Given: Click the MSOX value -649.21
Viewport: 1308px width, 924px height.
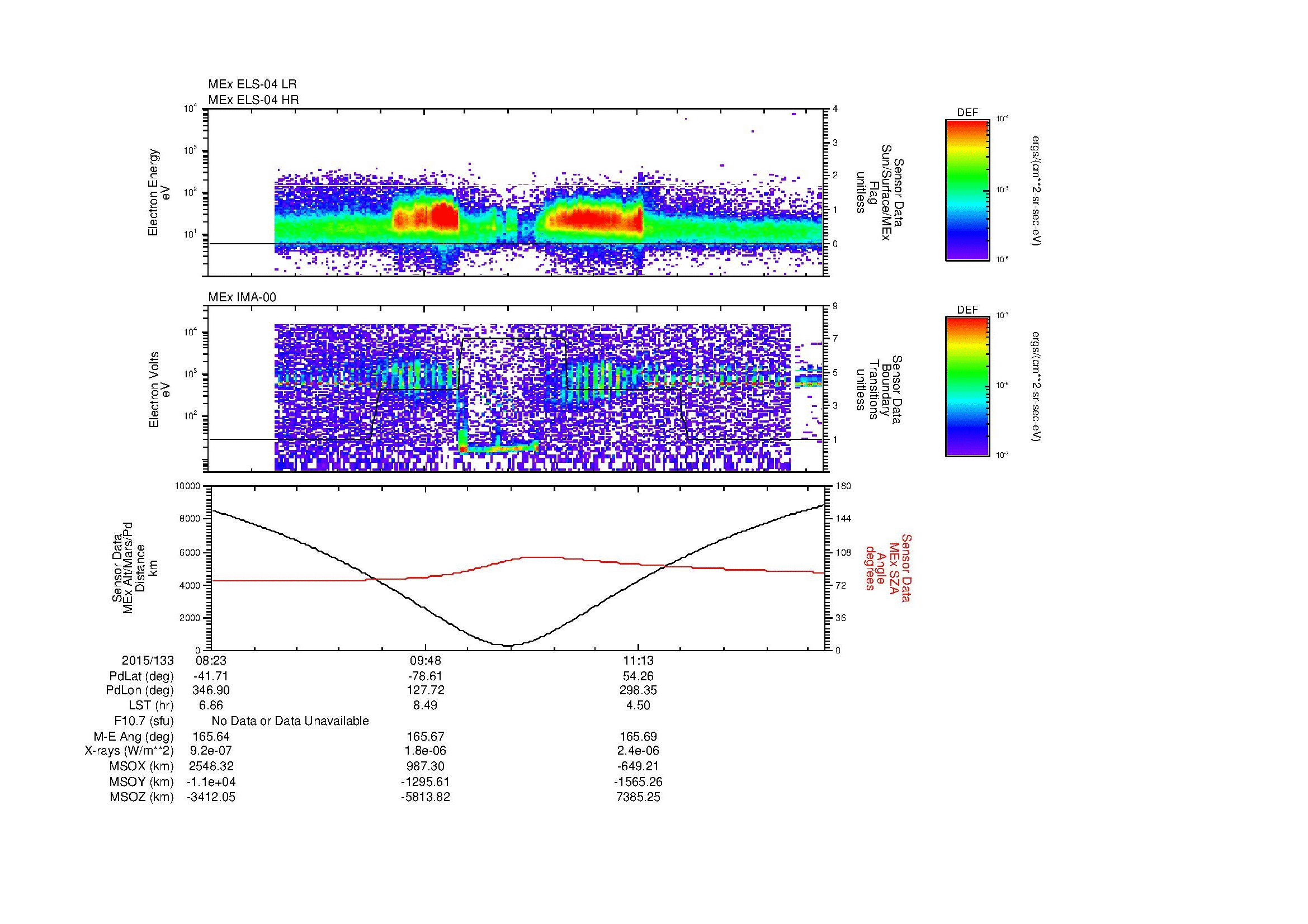Looking at the screenshot, I should pyautogui.click(x=638, y=766).
